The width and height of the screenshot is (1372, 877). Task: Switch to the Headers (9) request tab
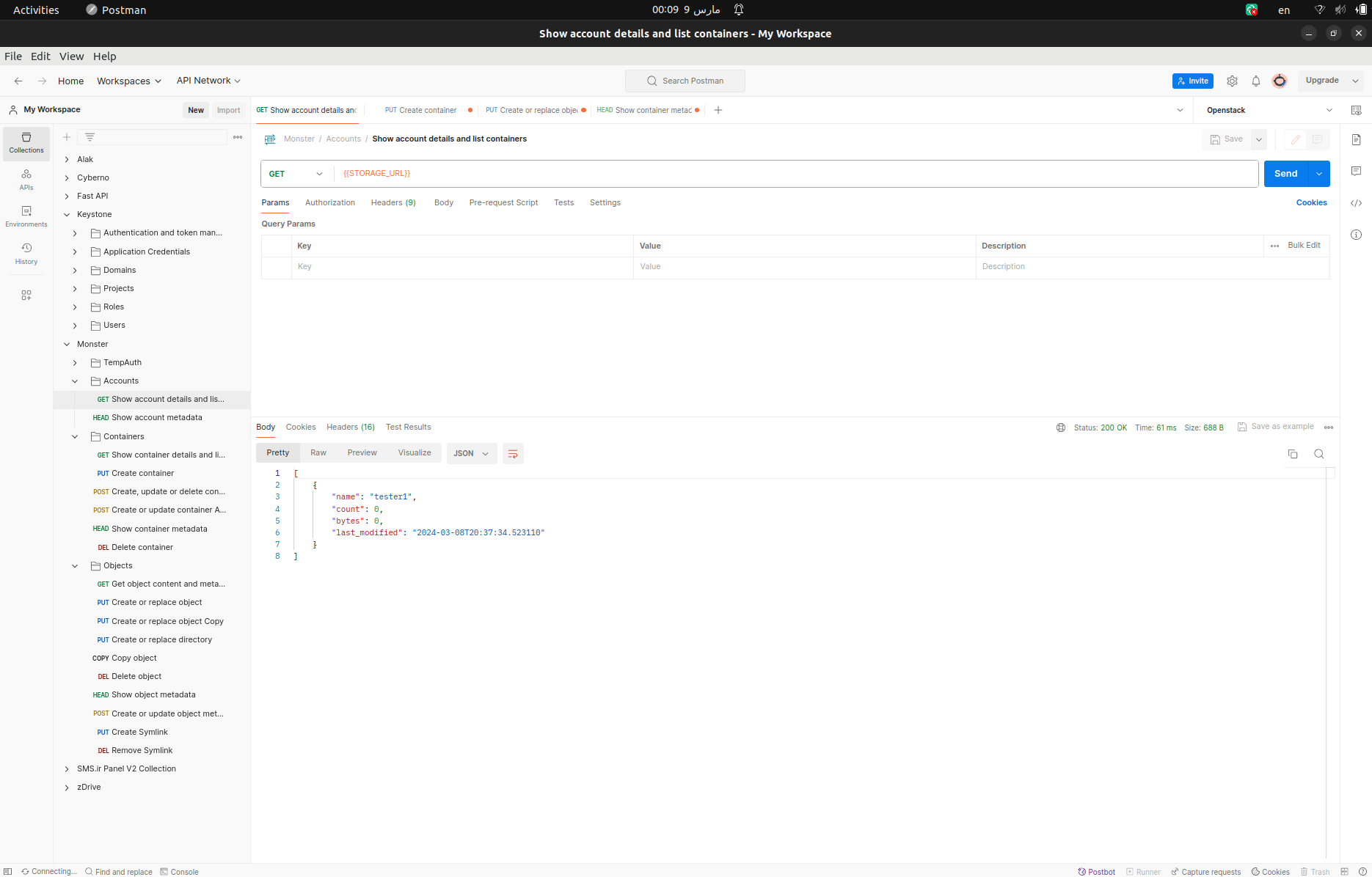(x=393, y=202)
